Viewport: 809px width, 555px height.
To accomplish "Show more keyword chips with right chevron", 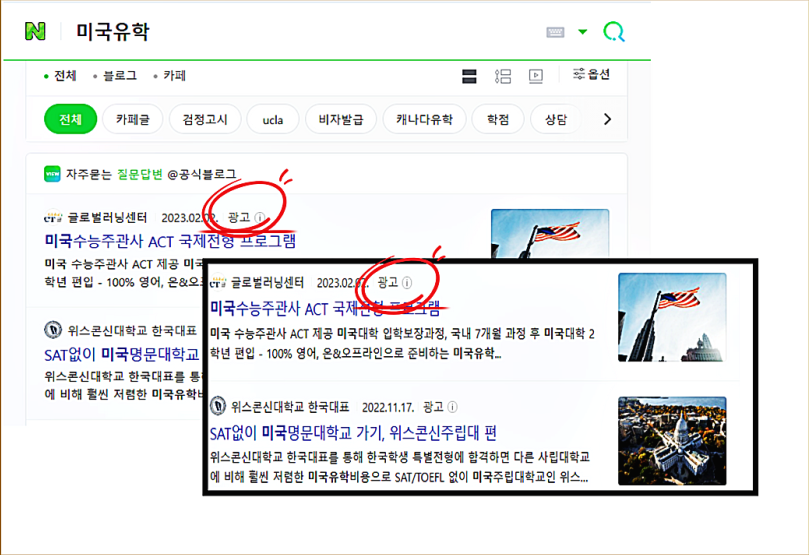I will (x=607, y=119).
